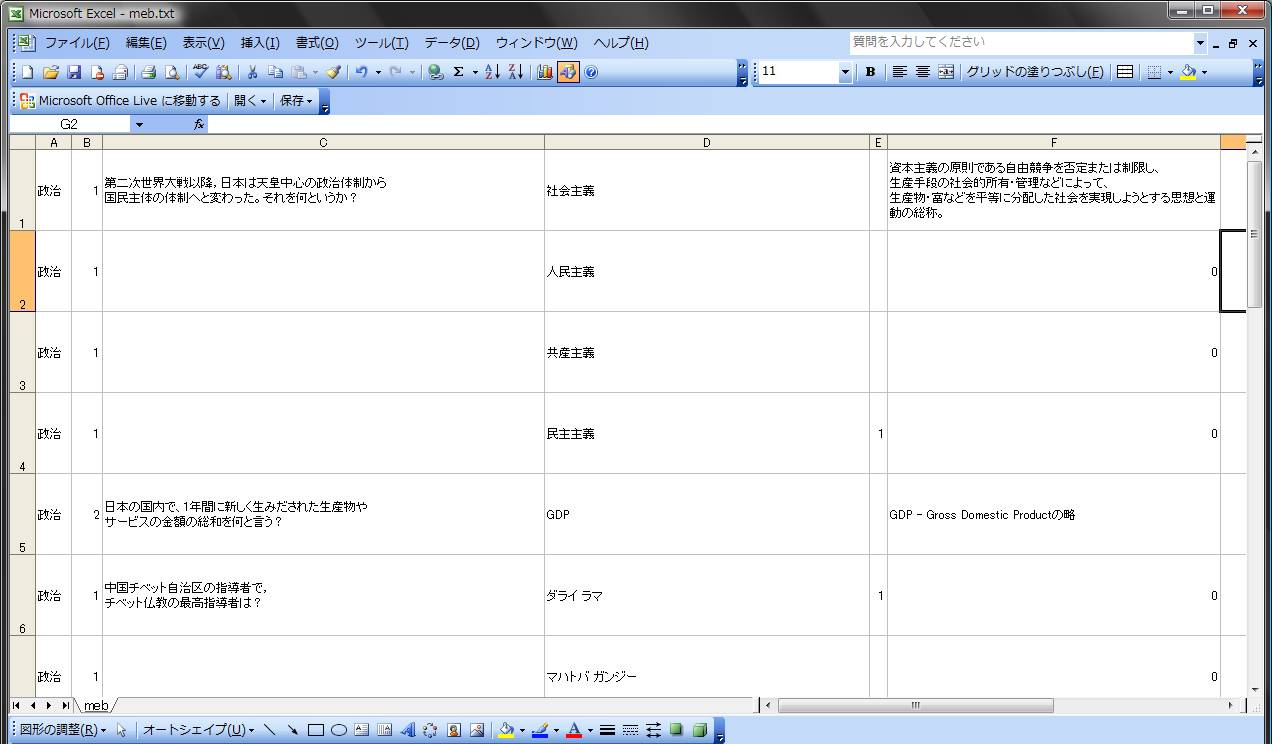Viewport: 1272px width, 744px height.
Task: Click the question input field 質問を入力してください
Action: point(1020,43)
